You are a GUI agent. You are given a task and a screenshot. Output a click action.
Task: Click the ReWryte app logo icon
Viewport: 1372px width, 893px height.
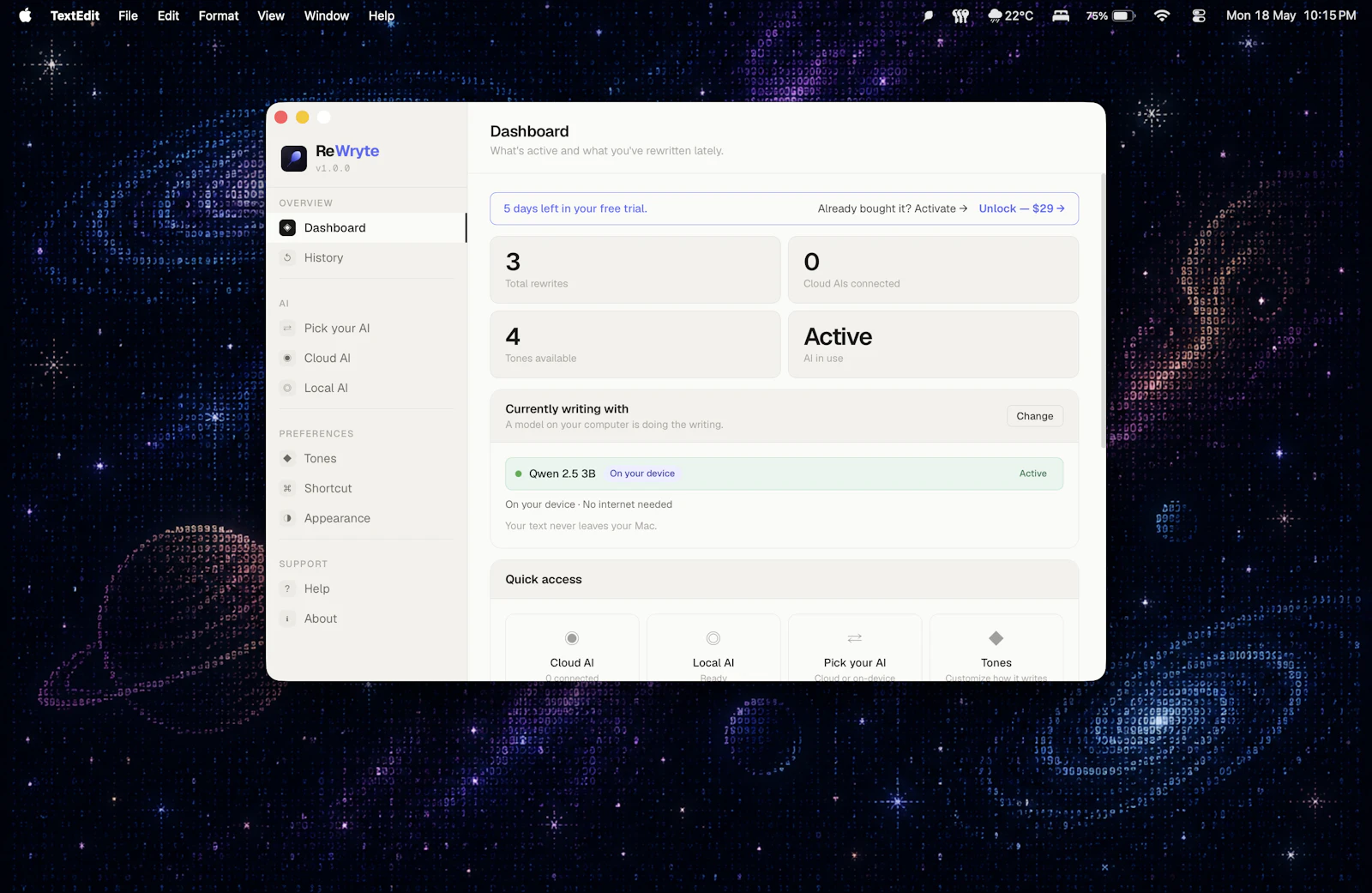click(x=294, y=159)
